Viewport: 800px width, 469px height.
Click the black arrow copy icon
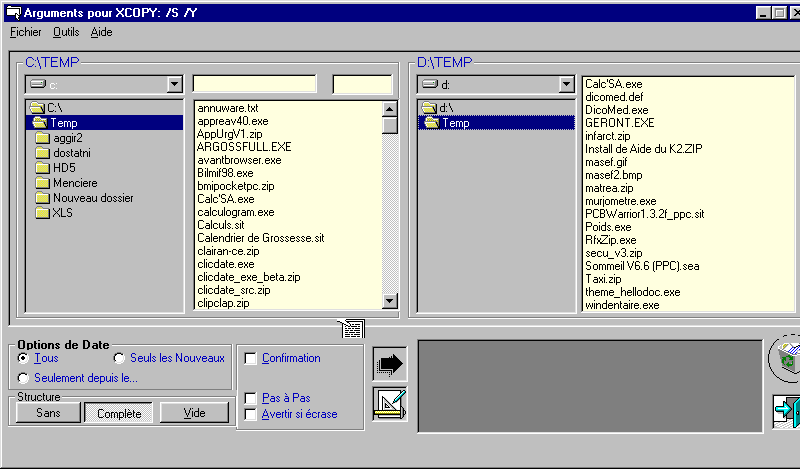pyautogui.click(x=390, y=364)
